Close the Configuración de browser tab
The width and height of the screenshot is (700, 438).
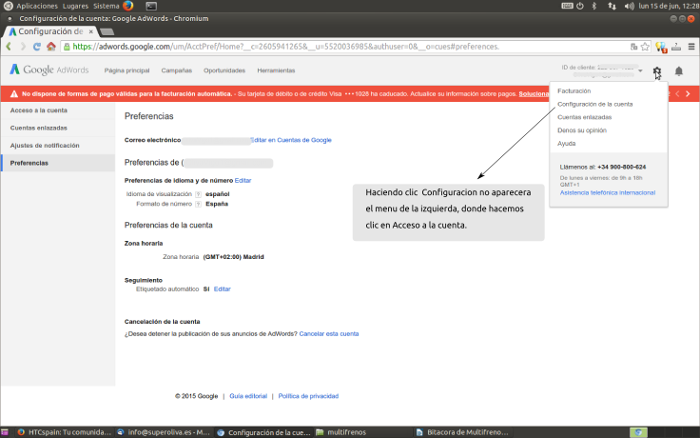91,31
